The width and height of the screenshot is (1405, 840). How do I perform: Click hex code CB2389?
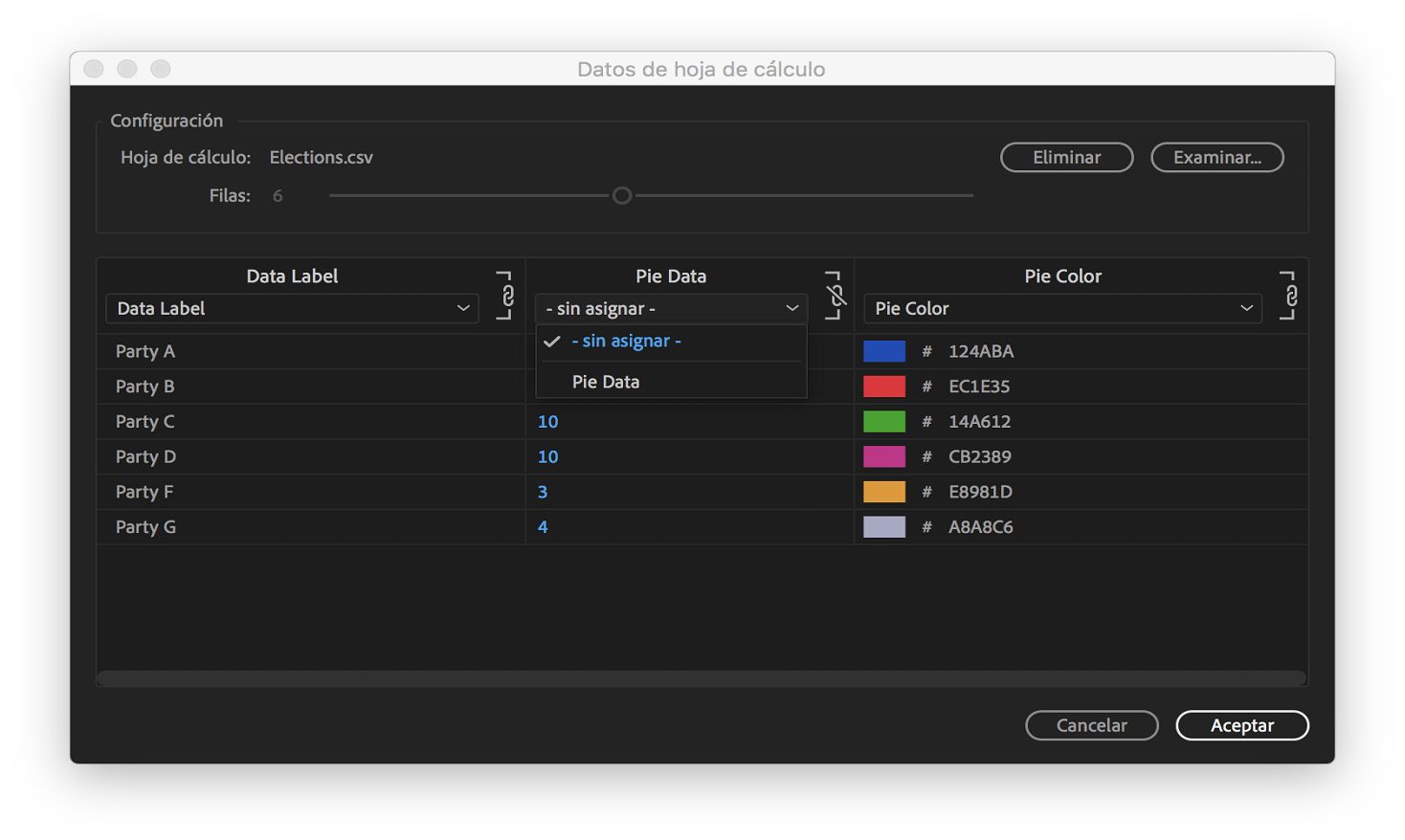[x=980, y=456]
